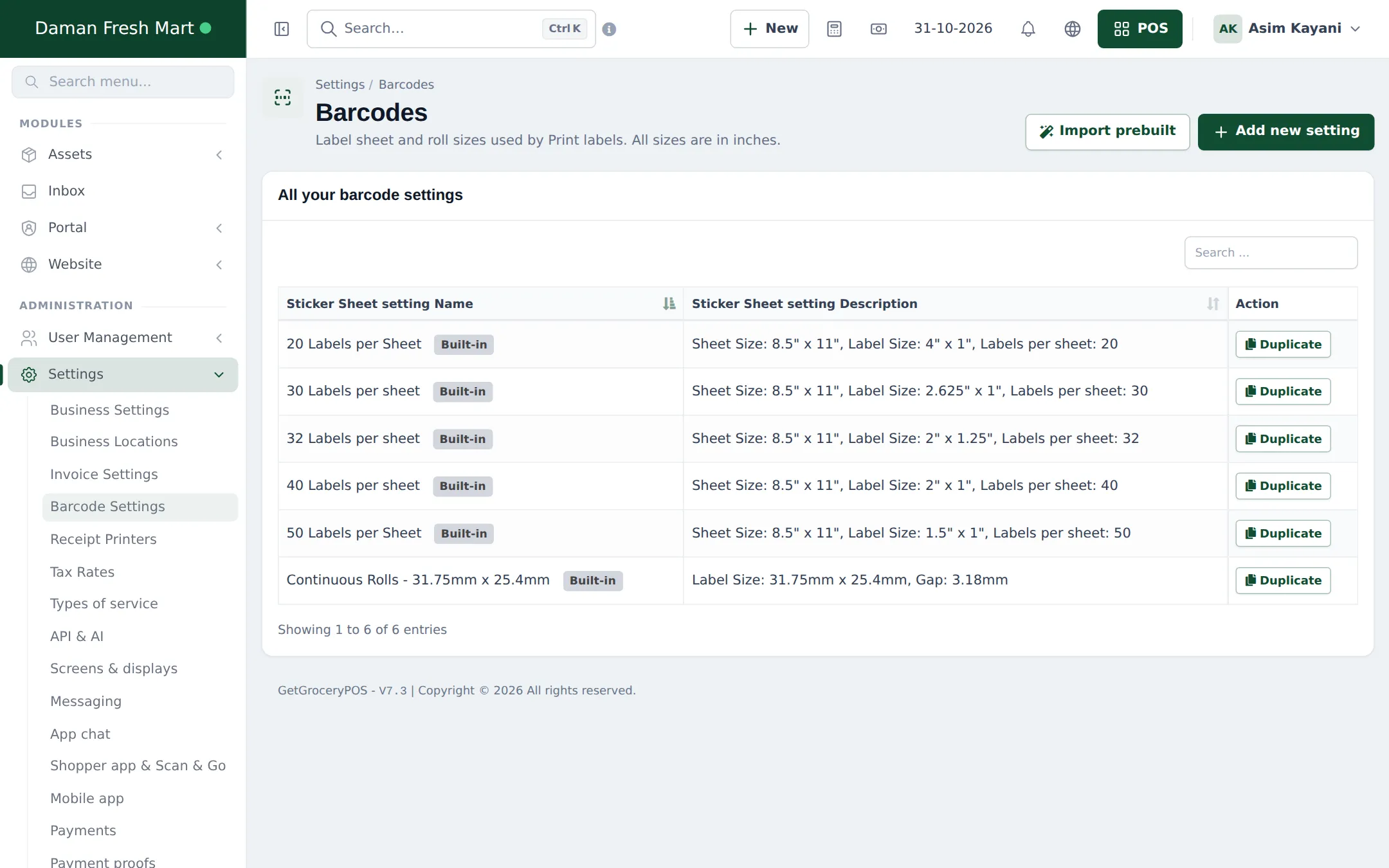Duplicate the 40 Labels per sheet setting
The image size is (1389, 868).
[x=1283, y=486]
